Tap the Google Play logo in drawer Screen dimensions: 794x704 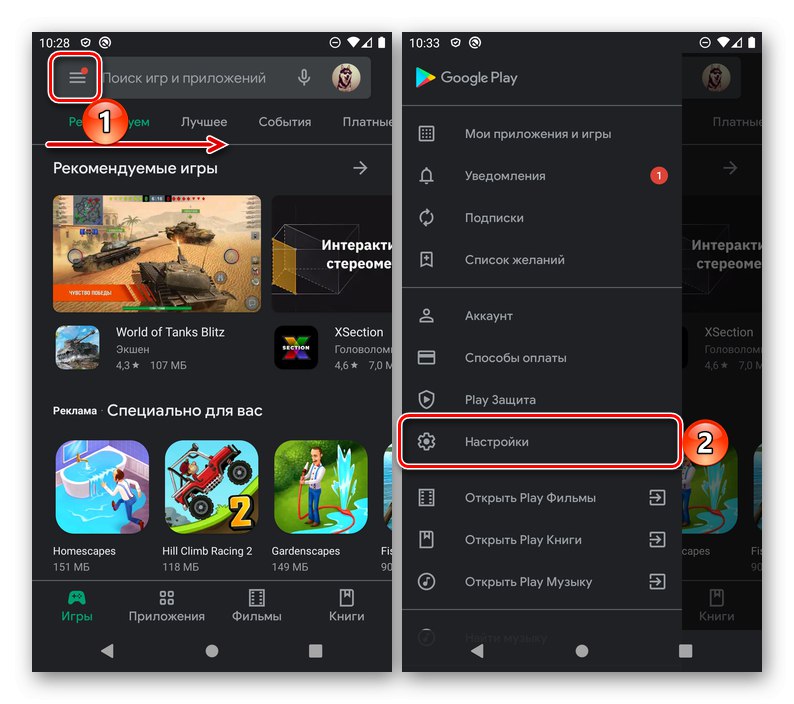[x=466, y=77]
